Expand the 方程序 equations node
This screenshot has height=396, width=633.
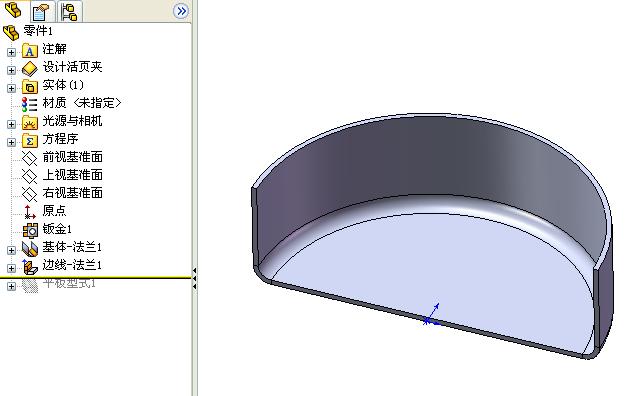pyautogui.click(x=11, y=142)
